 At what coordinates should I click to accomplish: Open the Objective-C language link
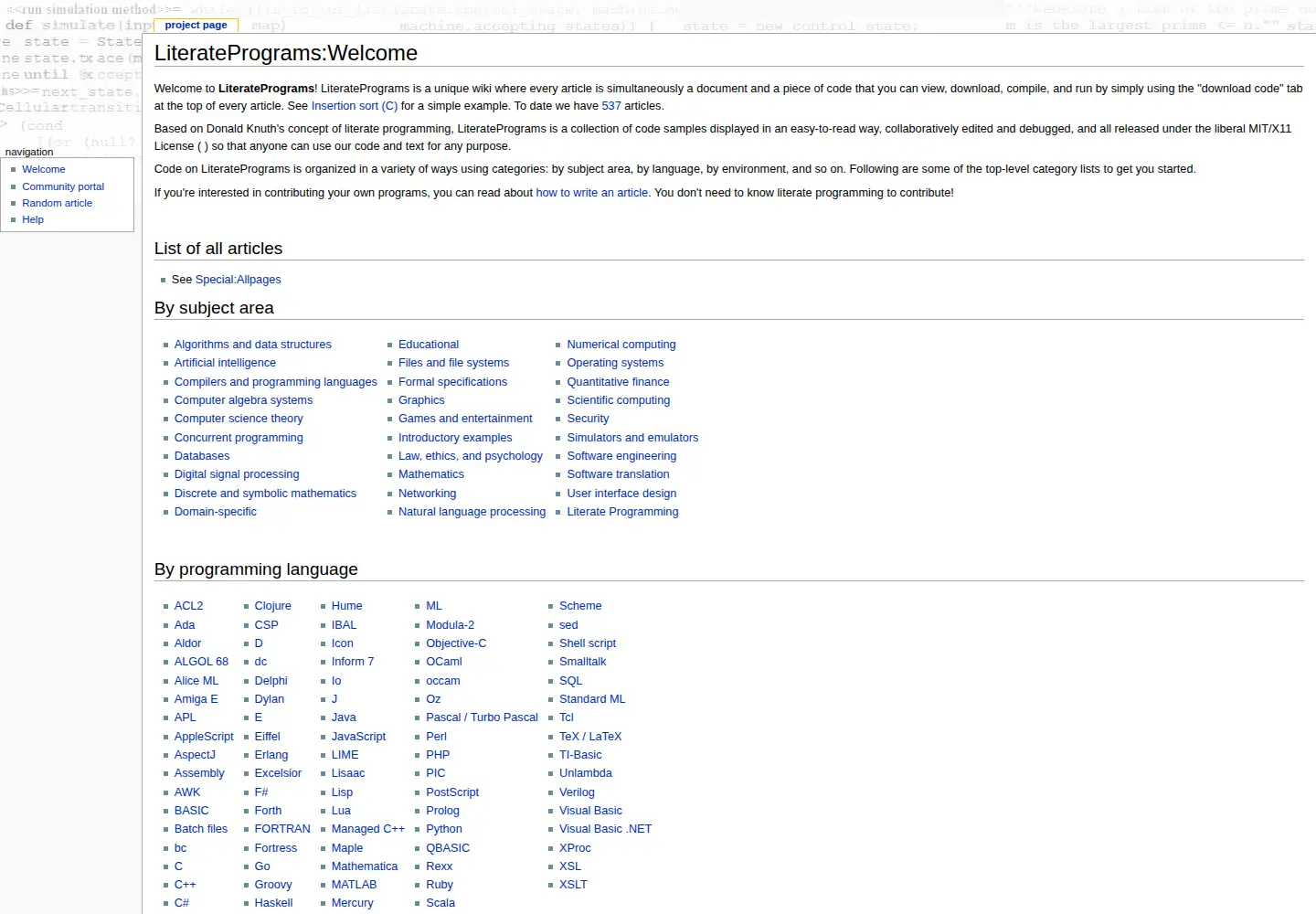click(x=456, y=643)
